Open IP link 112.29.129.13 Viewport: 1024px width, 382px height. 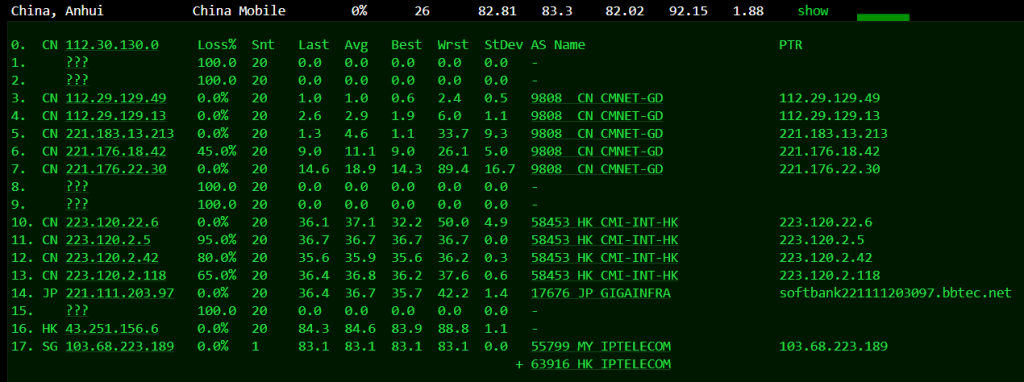[116, 116]
